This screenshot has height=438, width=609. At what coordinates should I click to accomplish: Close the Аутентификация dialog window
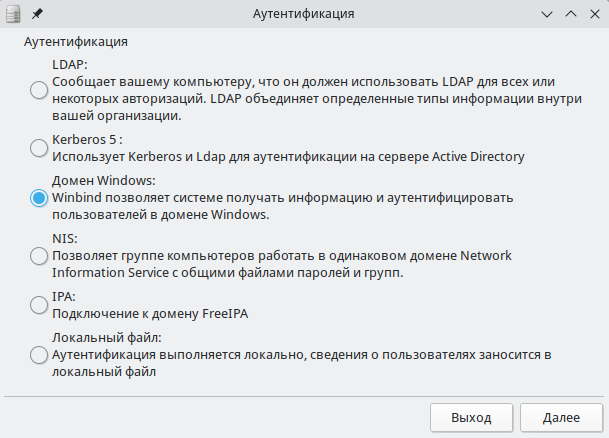point(594,15)
